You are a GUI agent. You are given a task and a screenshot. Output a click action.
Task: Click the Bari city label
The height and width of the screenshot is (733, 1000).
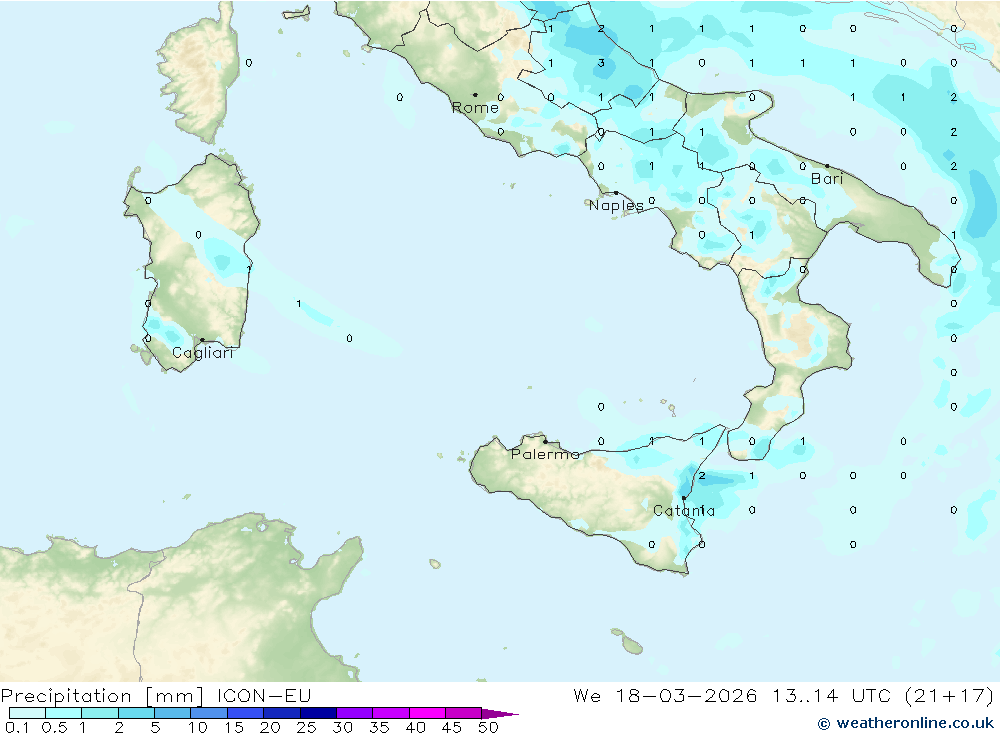(x=827, y=179)
